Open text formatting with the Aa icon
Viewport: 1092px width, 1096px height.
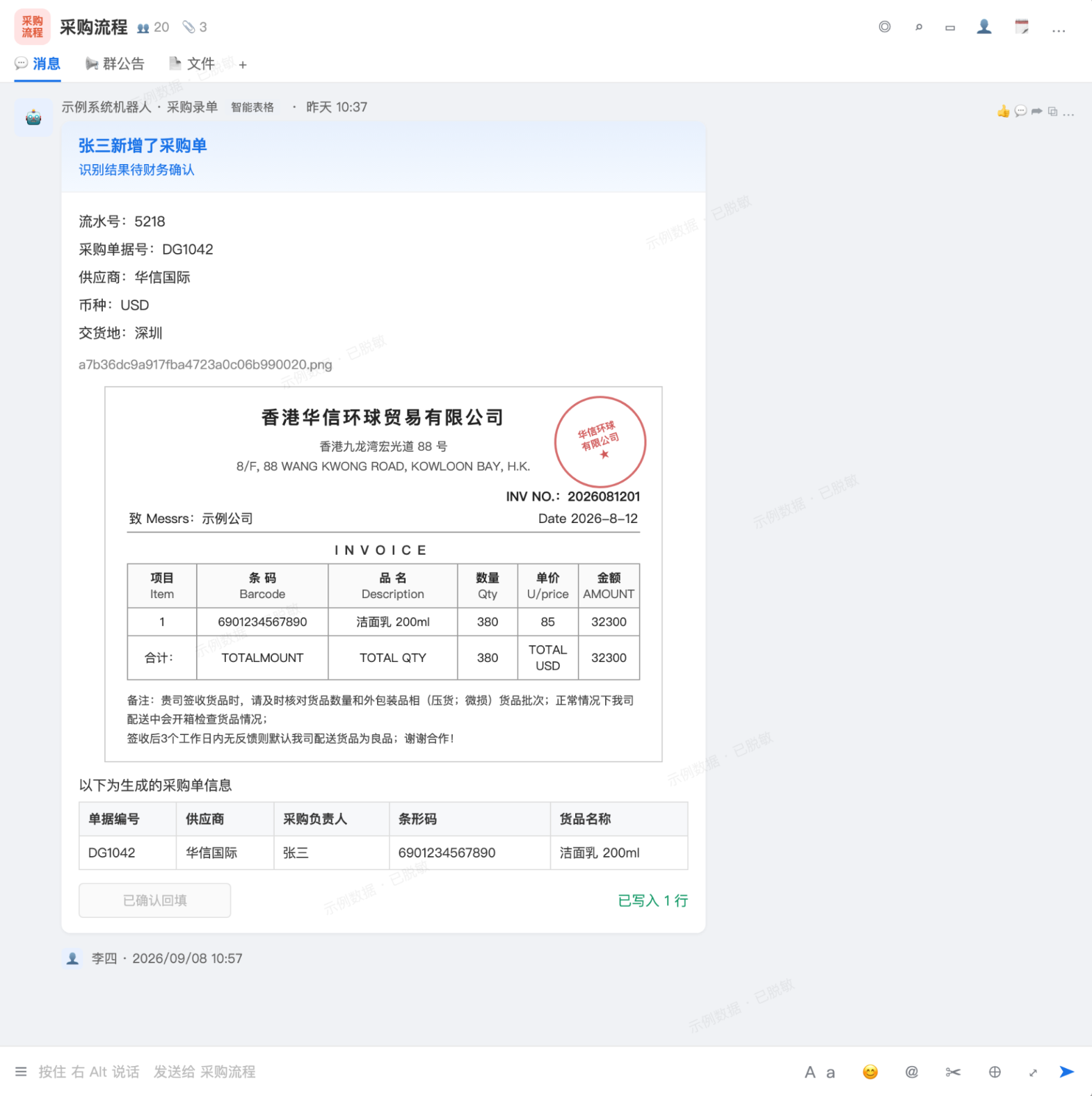[819, 1072]
